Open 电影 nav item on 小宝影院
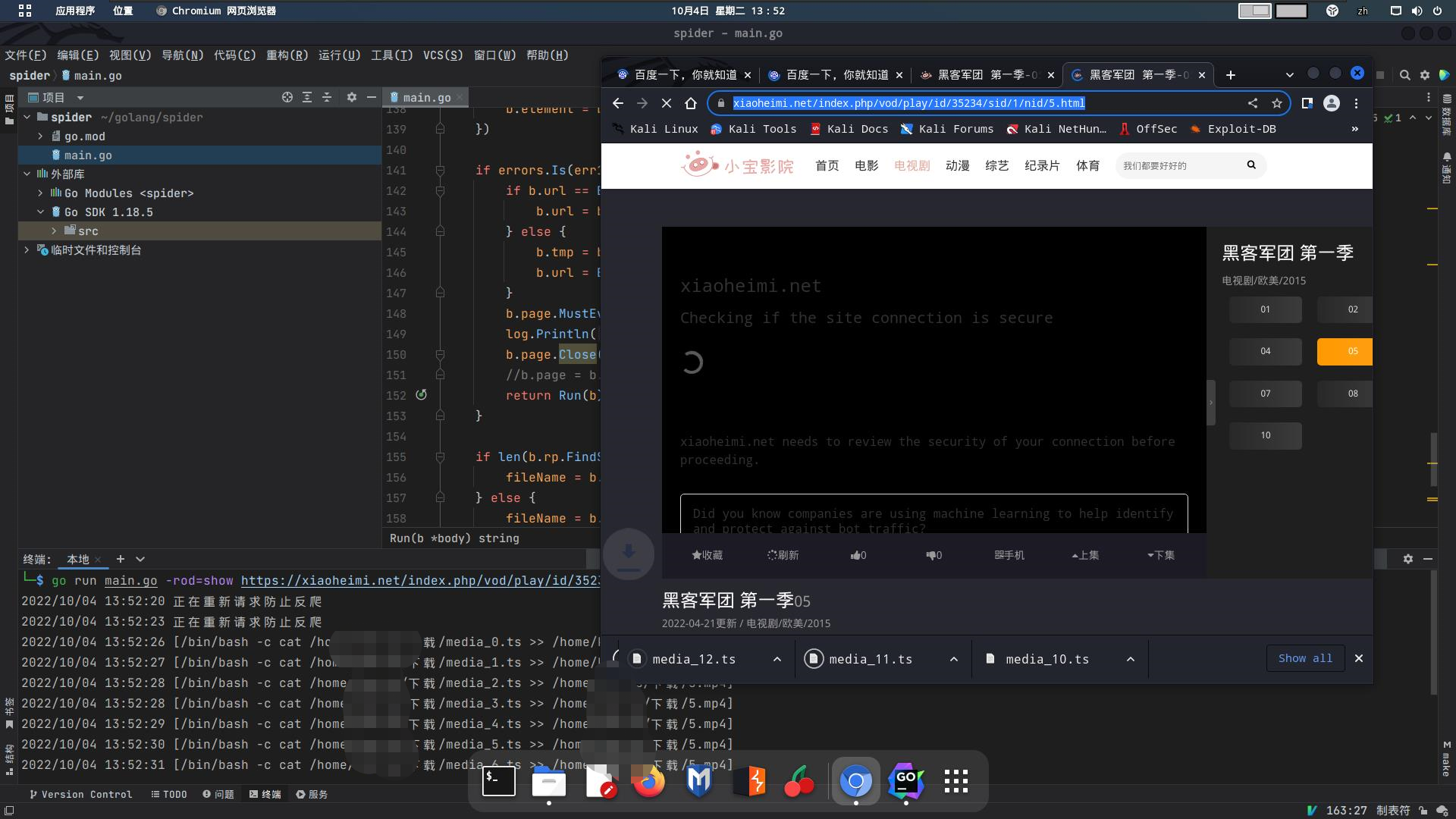 click(866, 165)
